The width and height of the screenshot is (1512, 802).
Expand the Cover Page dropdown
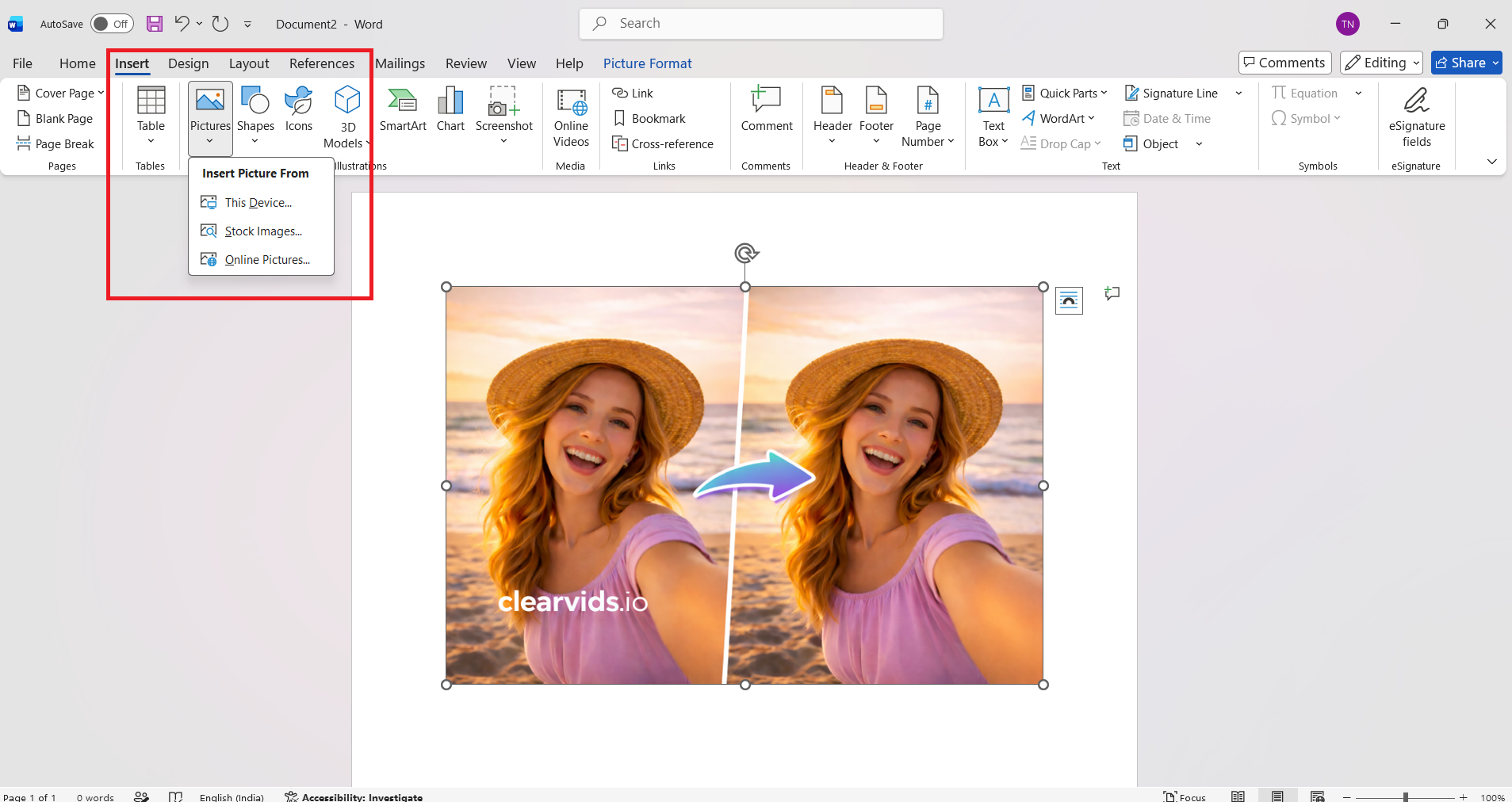pyautogui.click(x=101, y=93)
